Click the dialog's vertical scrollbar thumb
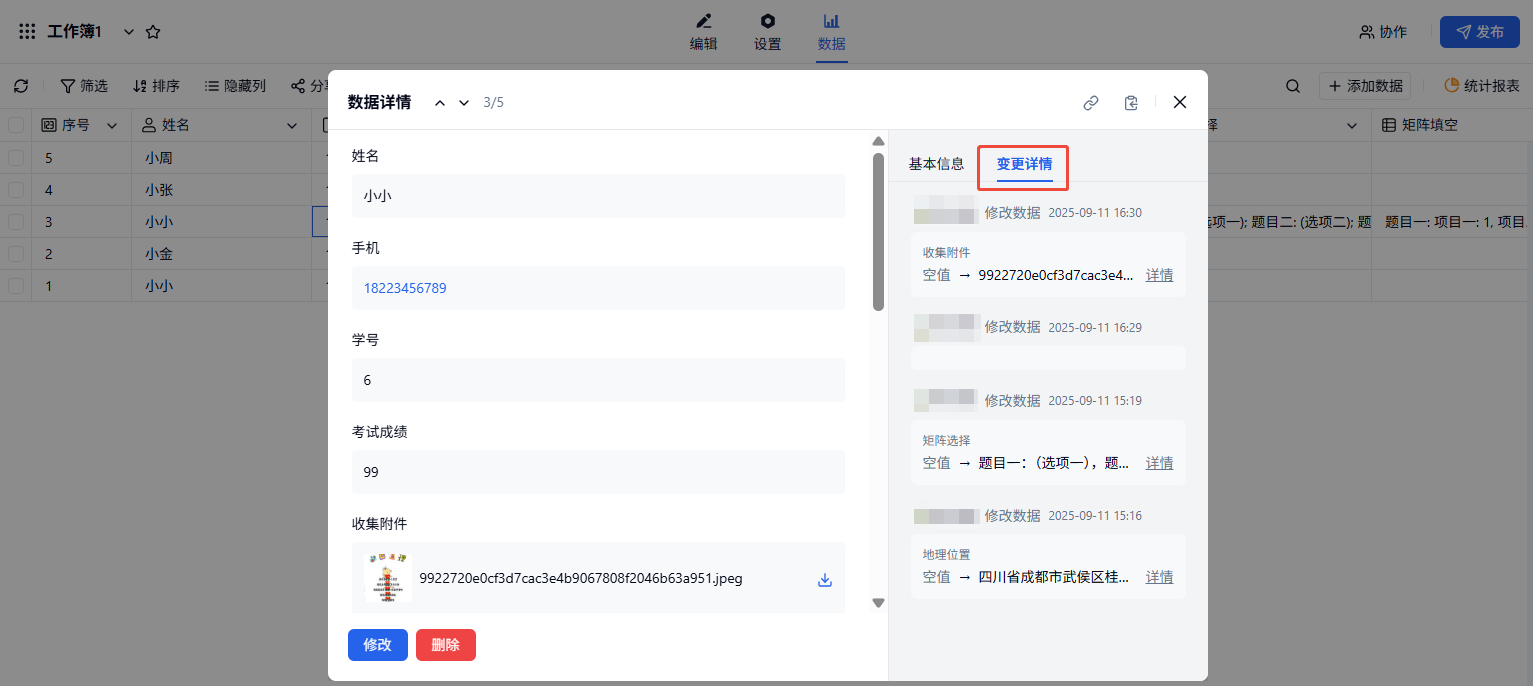Viewport: 1533px width, 686px height. [878, 230]
